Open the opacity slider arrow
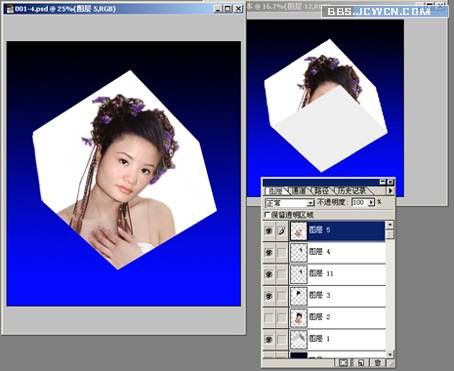 [x=371, y=203]
